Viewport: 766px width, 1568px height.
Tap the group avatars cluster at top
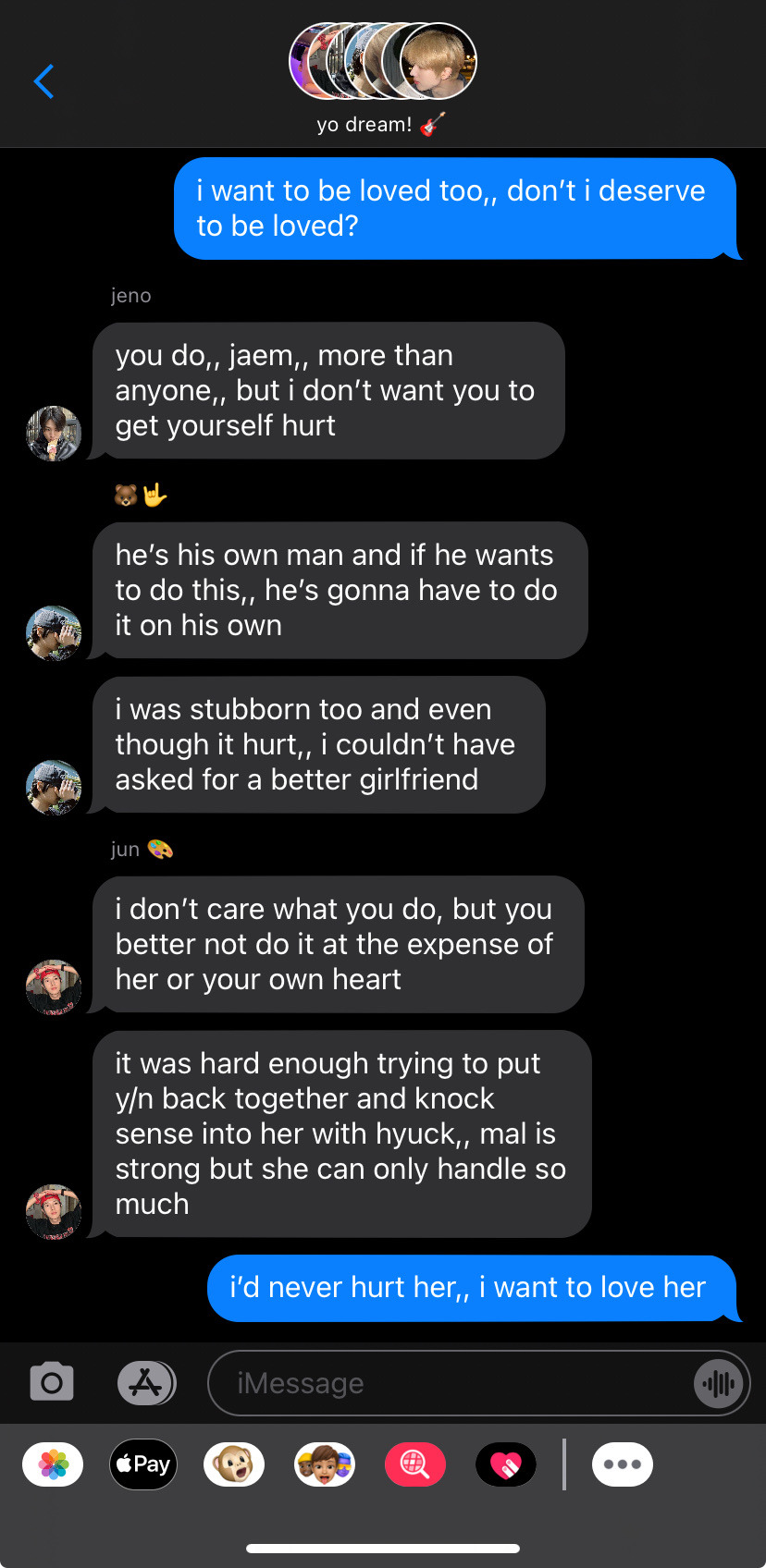(383, 61)
